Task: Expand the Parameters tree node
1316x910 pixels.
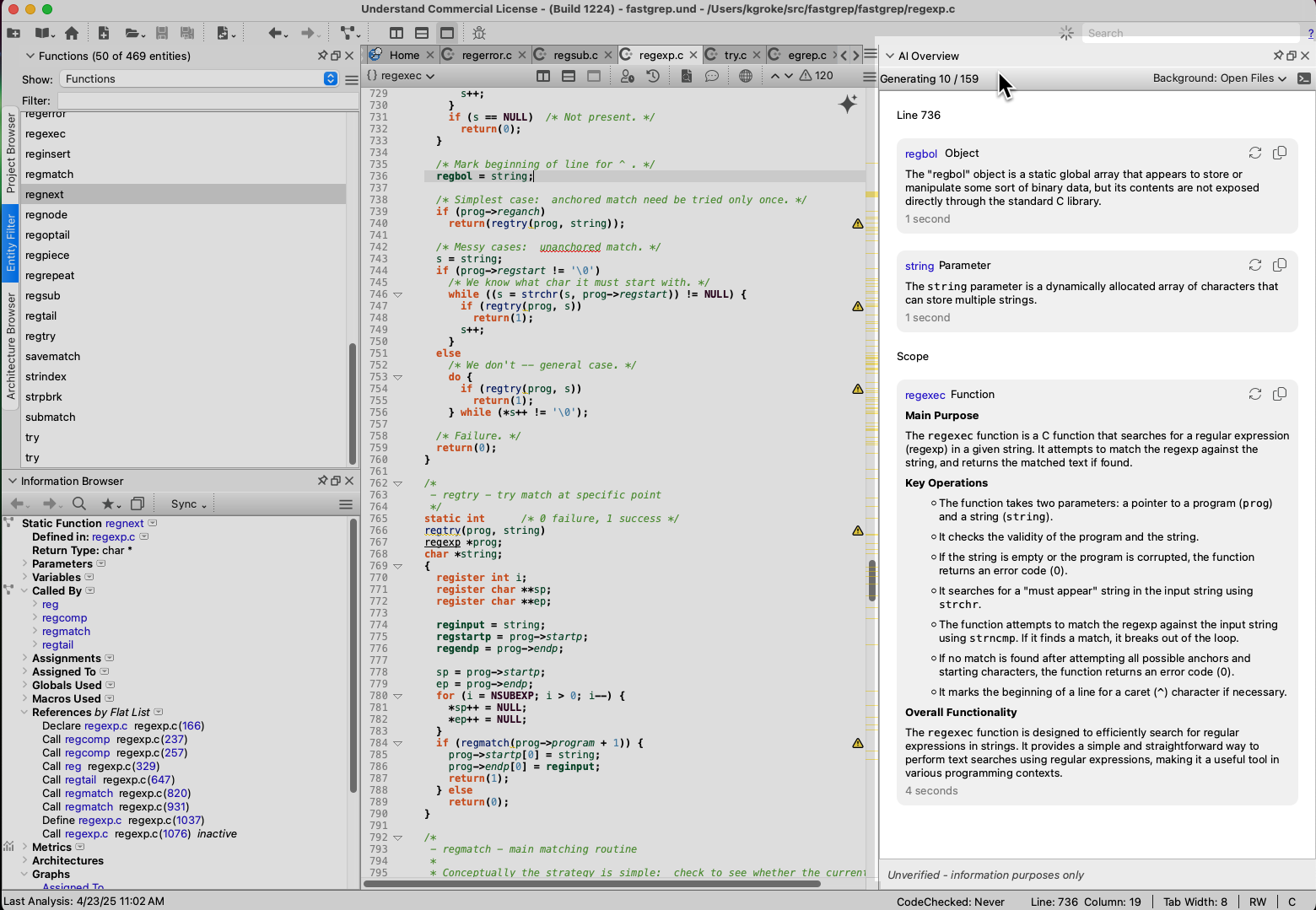Action: (x=24, y=563)
